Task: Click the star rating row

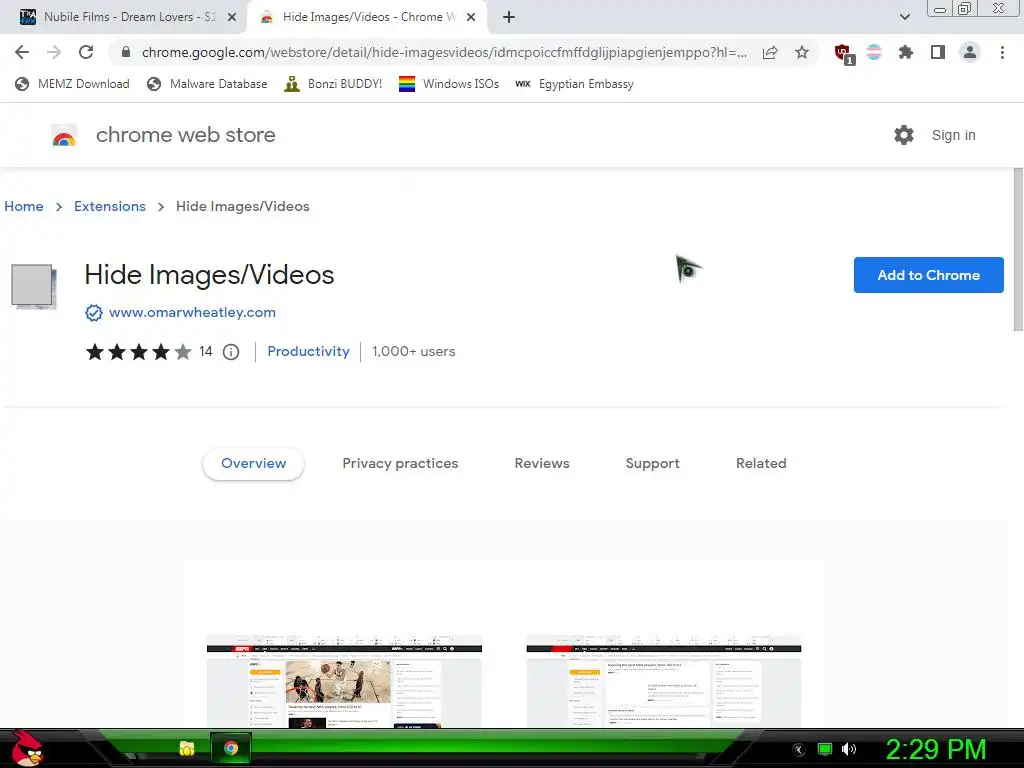Action: click(138, 352)
